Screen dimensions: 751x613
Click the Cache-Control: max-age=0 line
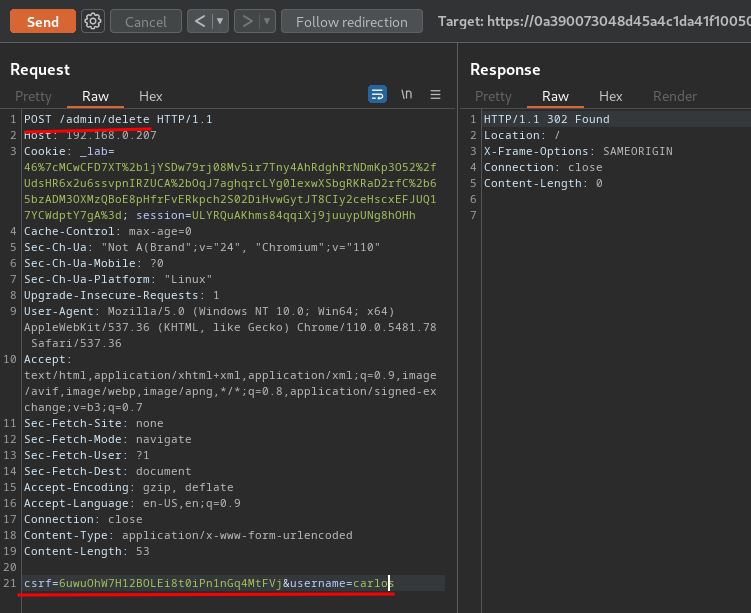pos(108,231)
